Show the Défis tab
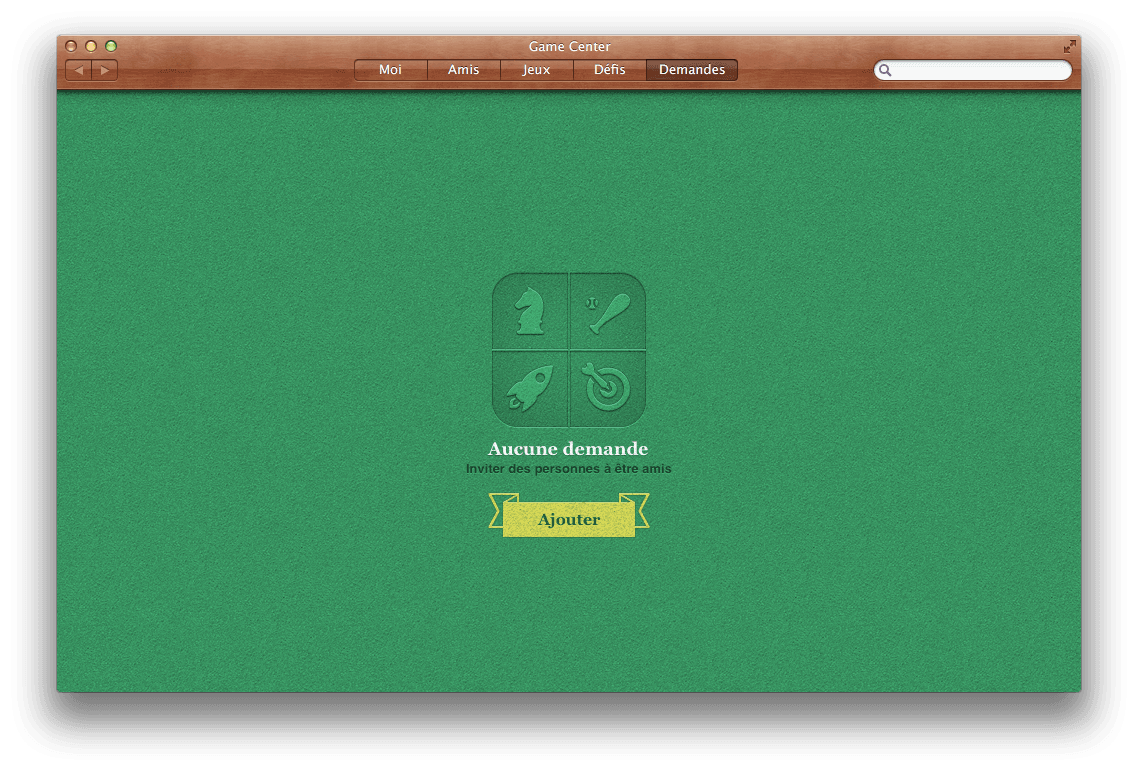Viewport: 1138px width, 771px height. pyautogui.click(x=609, y=70)
